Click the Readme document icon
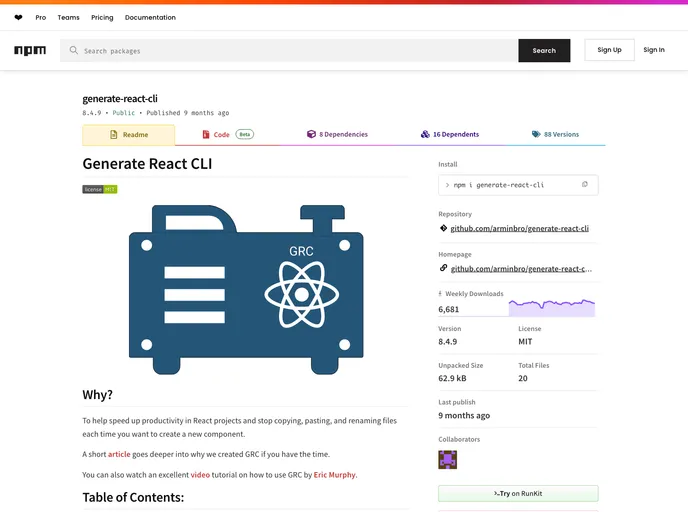 114,134
